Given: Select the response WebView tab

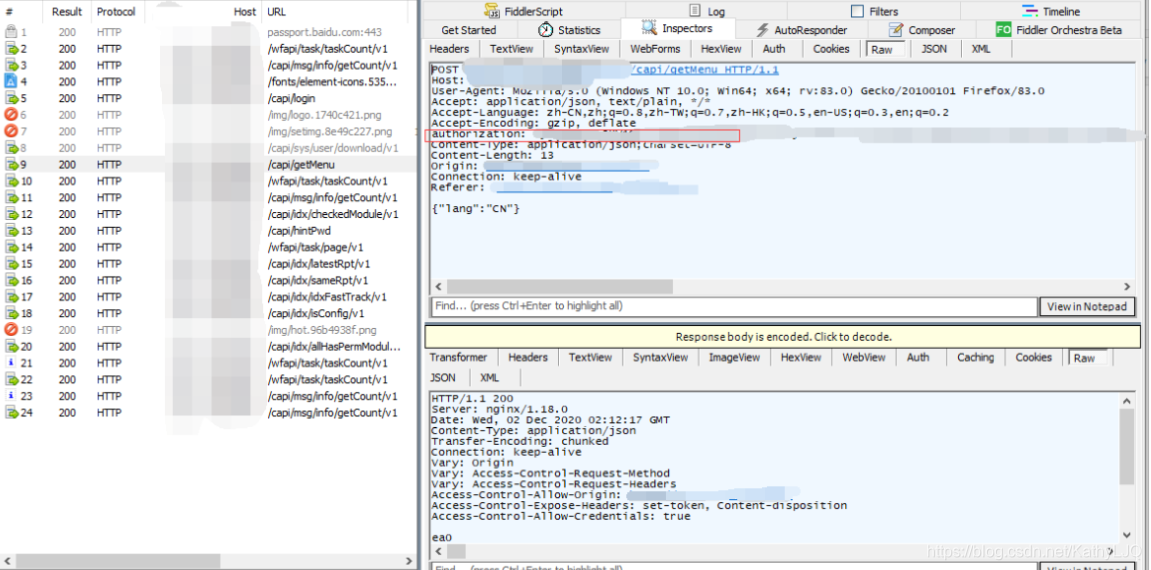Looking at the screenshot, I should 864,357.
